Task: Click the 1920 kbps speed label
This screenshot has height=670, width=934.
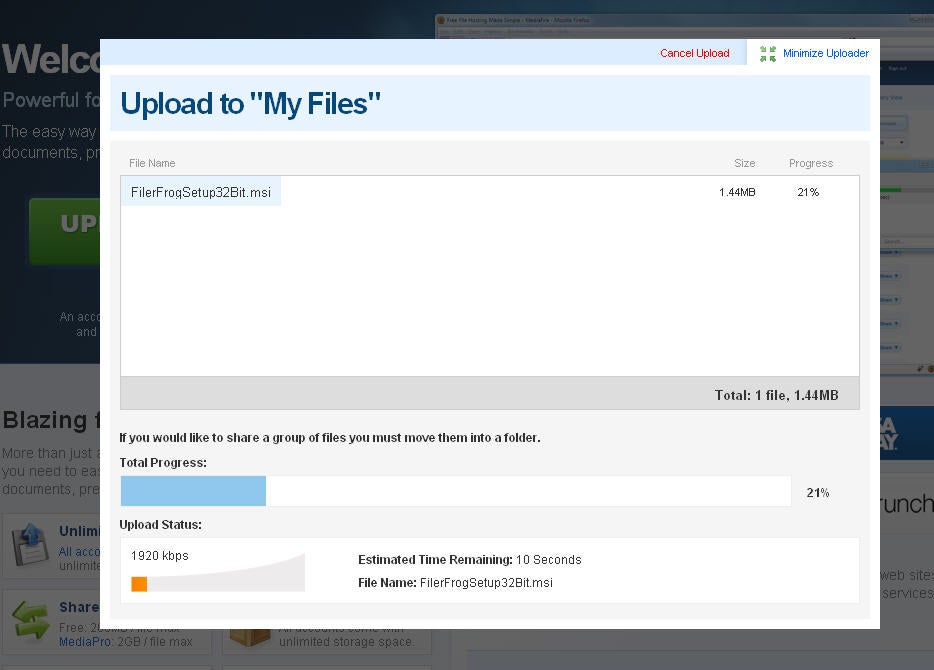Action: point(160,555)
